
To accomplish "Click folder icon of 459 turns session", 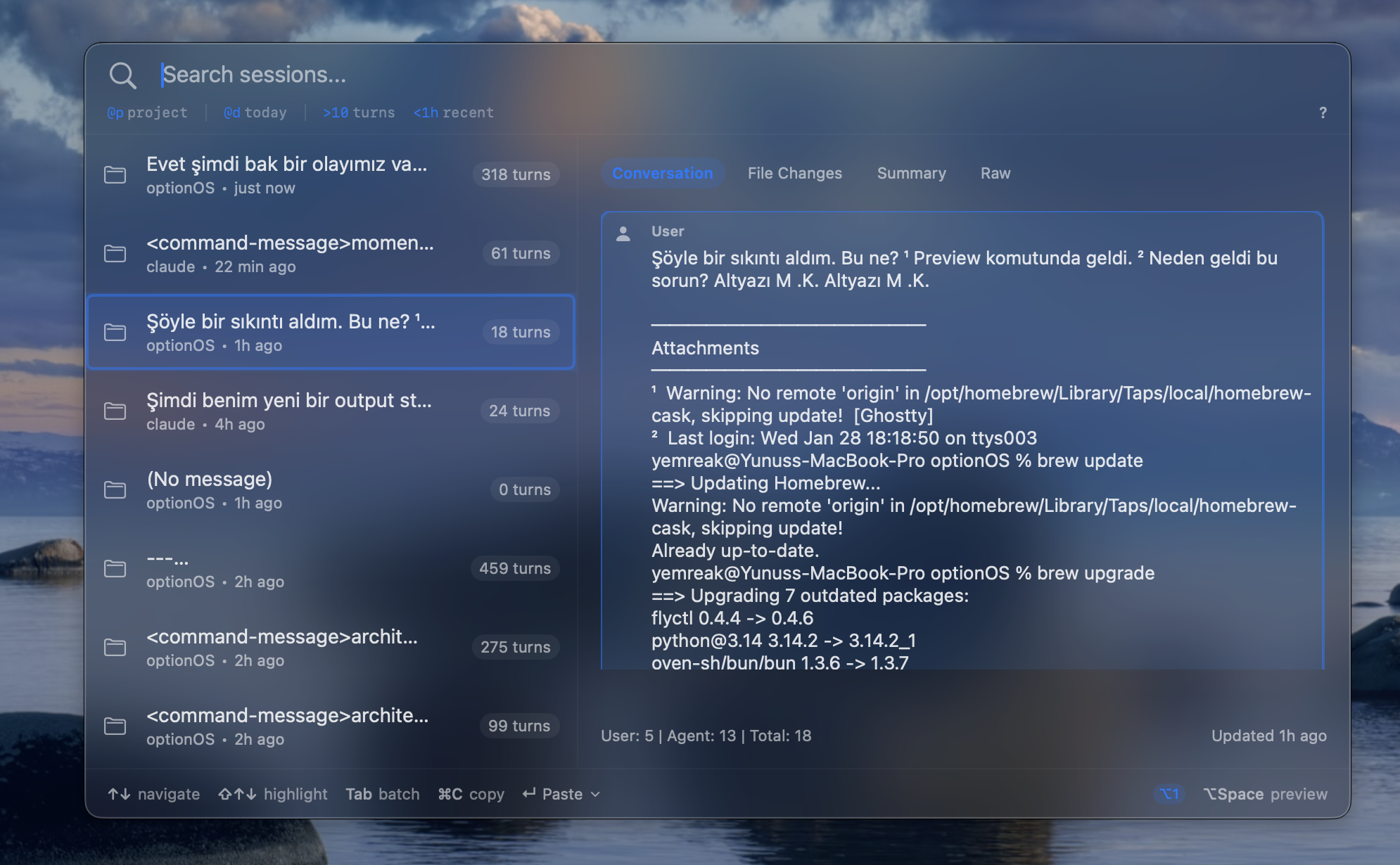I will 115,568.
